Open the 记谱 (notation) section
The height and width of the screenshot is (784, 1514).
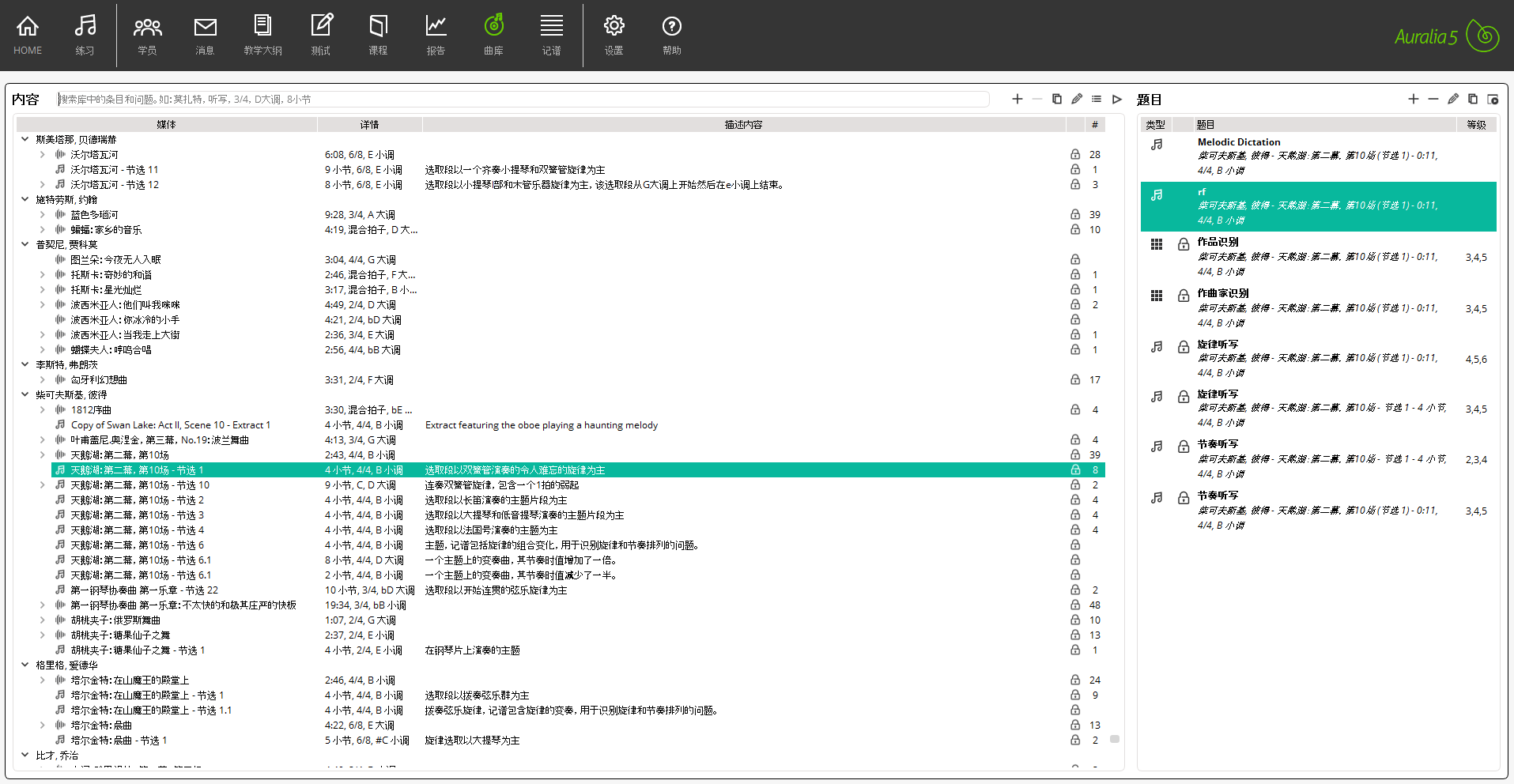(552, 36)
